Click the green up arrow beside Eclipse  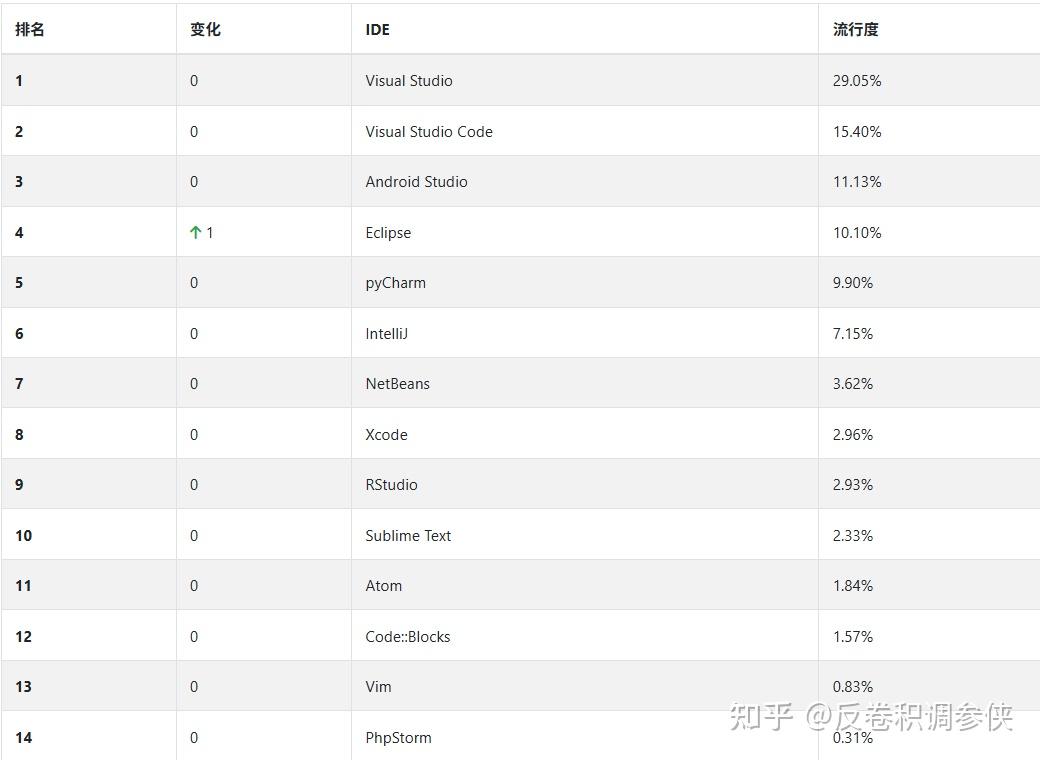coord(196,233)
